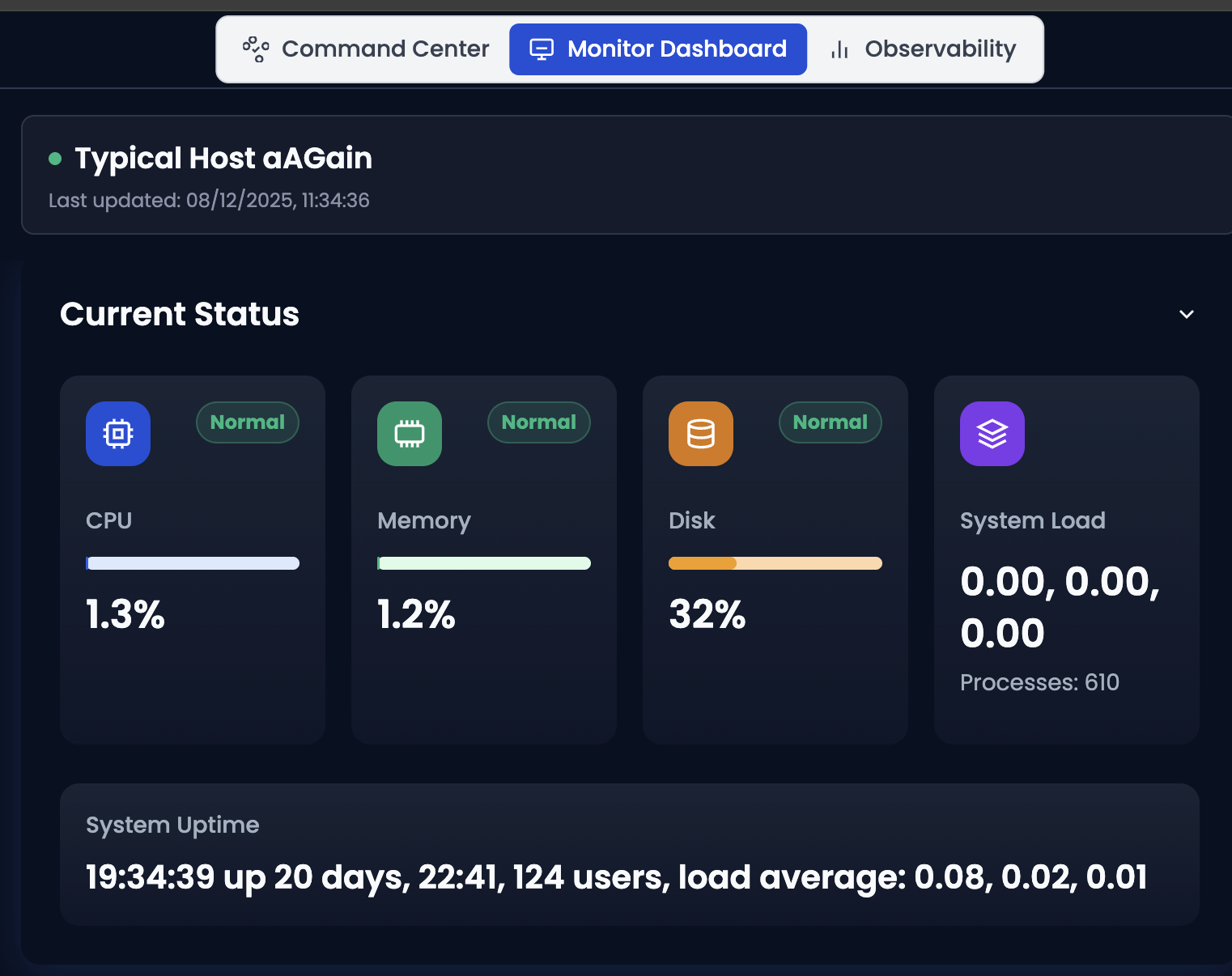
Task: Click the CPU Normal status badge
Action: coord(248,422)
